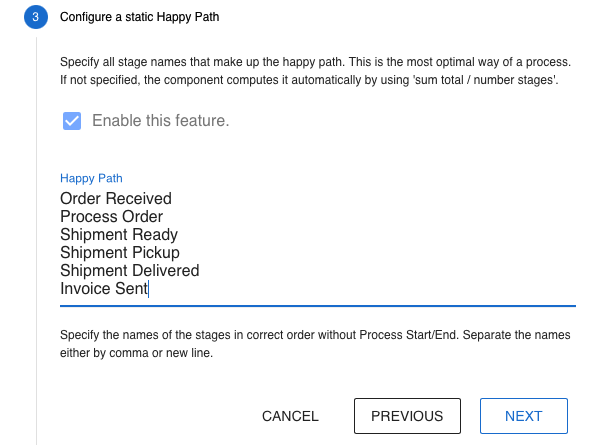Click on the 'Shipment Pickup' stage line
Viewport: 600px width, 445px height.
[120, 253]
